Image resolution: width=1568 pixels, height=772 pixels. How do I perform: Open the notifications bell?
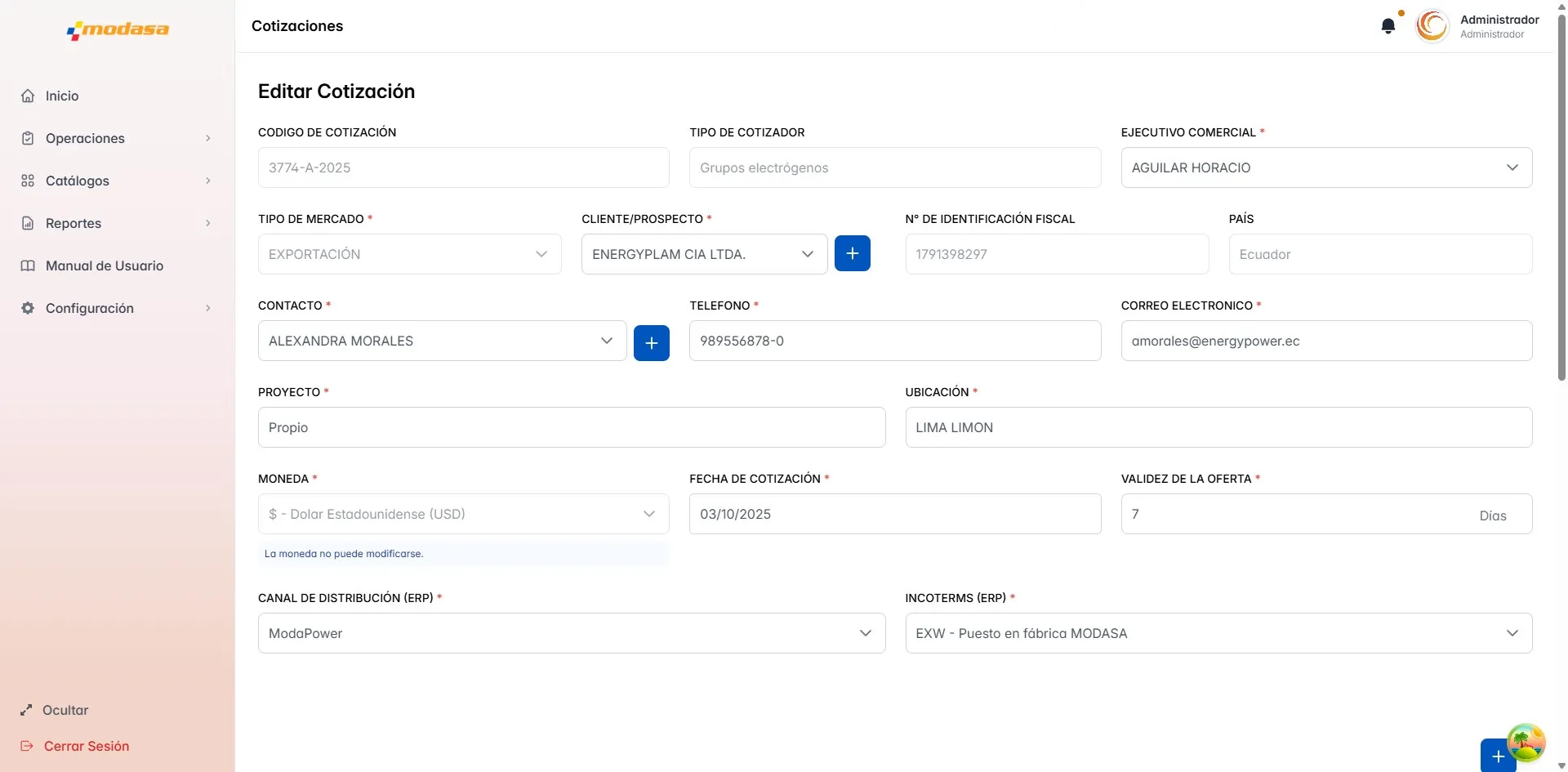tap(1388, 26)
